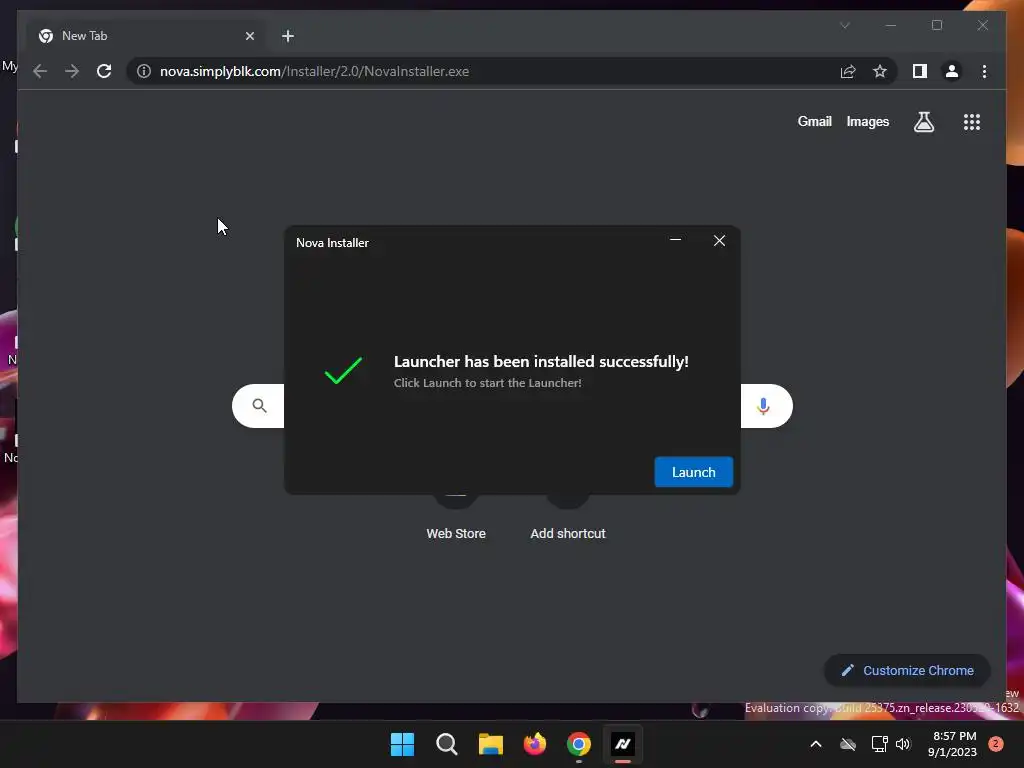1024x768 pixels.
Task: Close the Nova Installer dialog
Action: (x=719, y=240)
